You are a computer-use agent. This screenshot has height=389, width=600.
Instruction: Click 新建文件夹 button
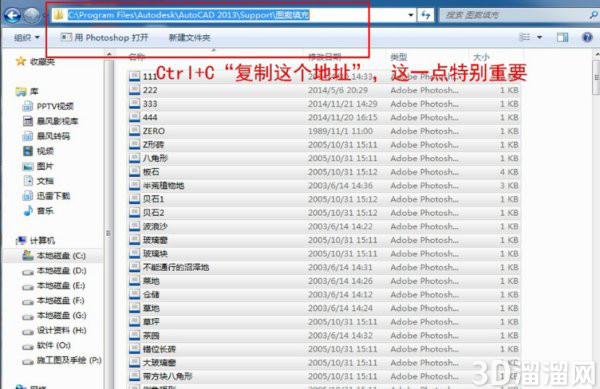pyautogui.click(x=189, y=37)
